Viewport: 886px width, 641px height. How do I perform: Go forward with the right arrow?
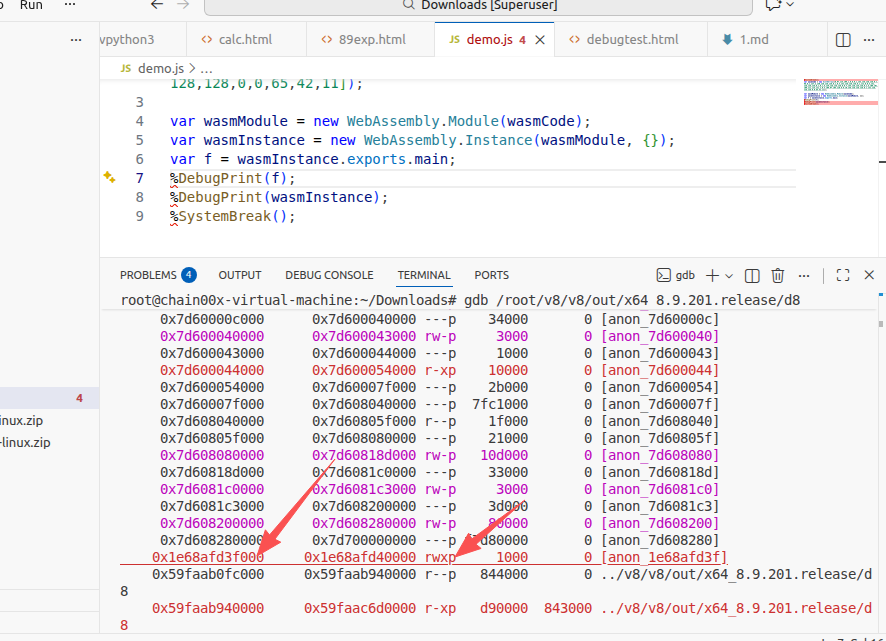(x=183, y=5)
